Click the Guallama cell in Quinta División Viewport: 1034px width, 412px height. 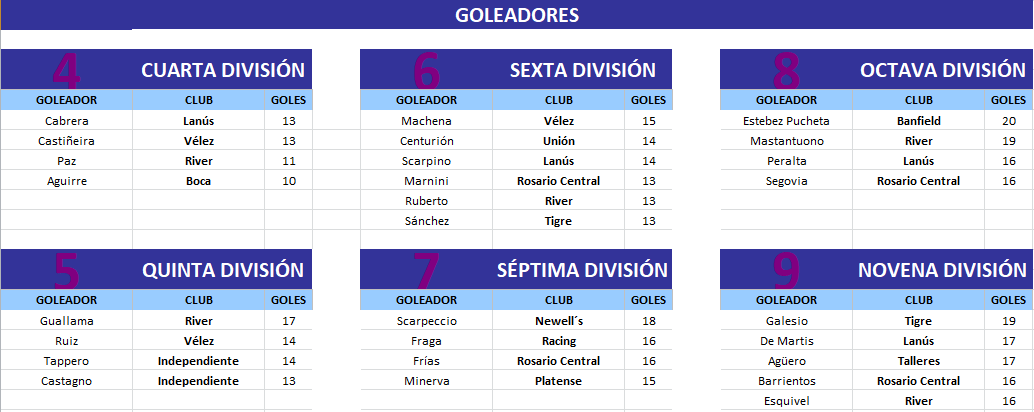67,321
